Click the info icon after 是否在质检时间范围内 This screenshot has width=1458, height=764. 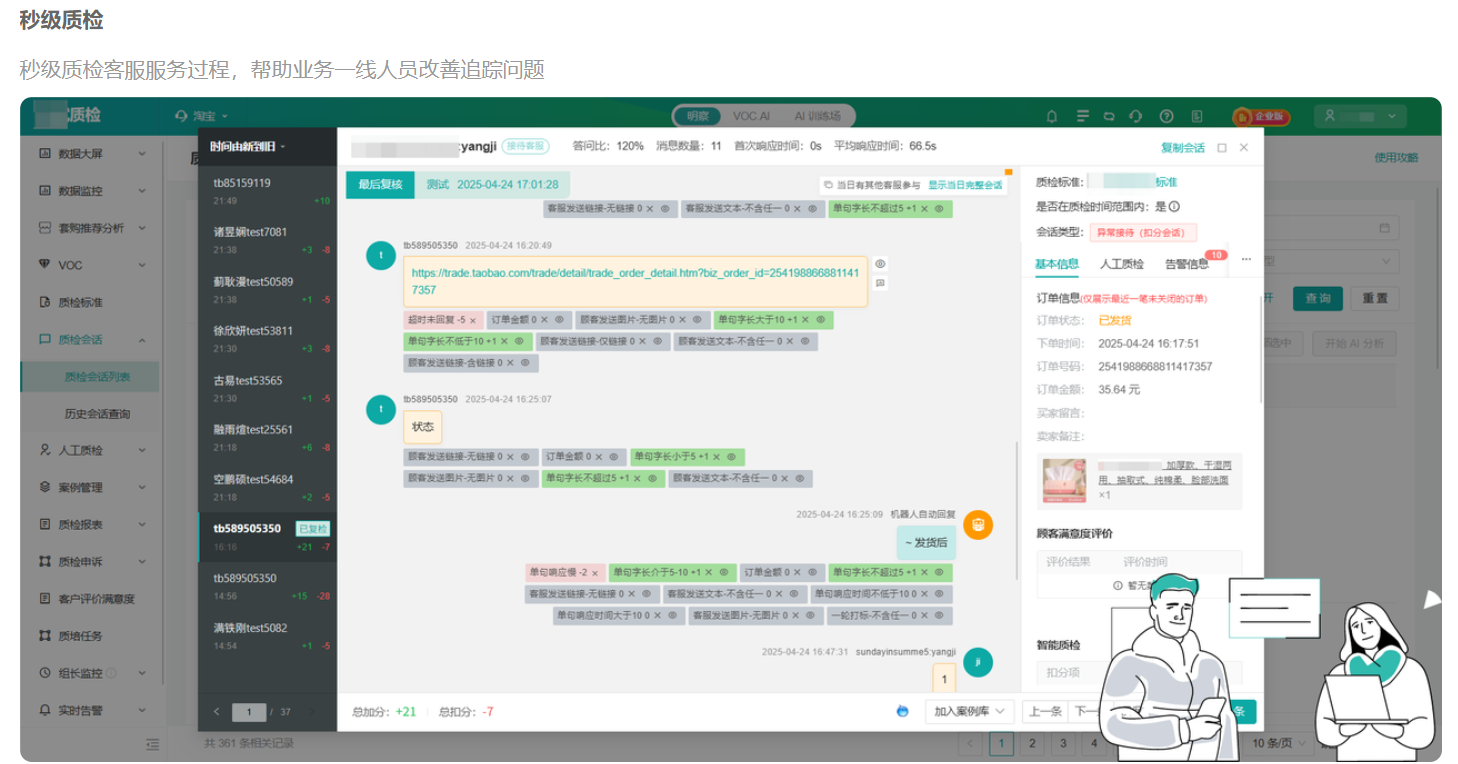[1174, 207]
